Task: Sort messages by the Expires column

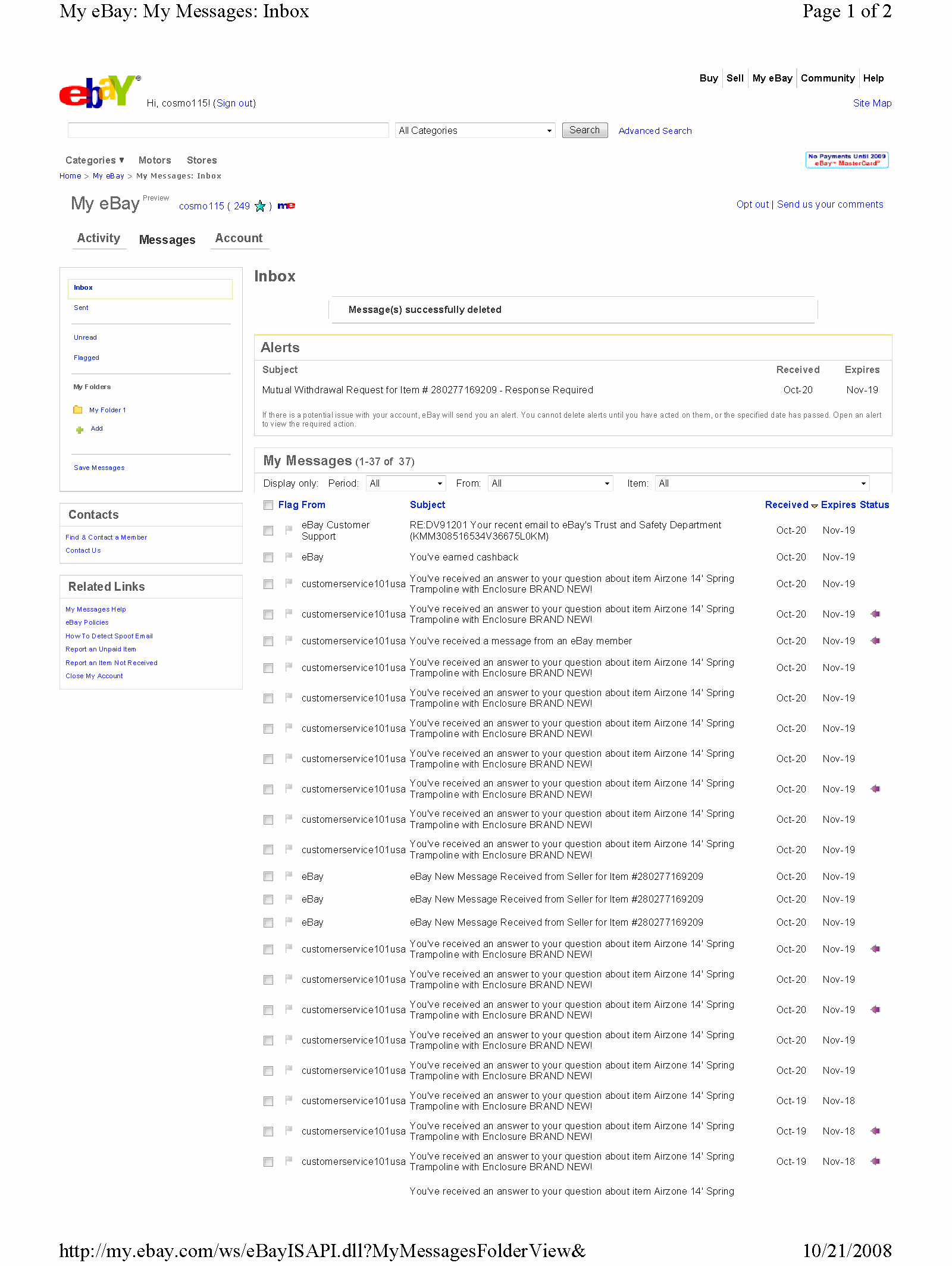Action: tap(838, 505)
